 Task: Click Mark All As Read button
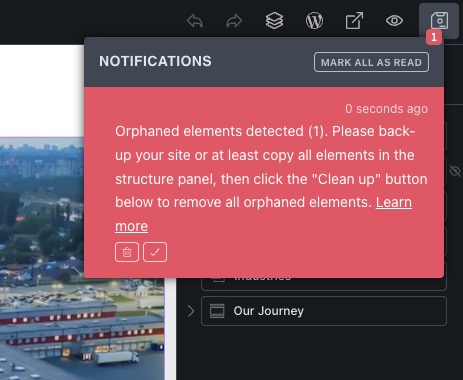(x=371, y=62)
